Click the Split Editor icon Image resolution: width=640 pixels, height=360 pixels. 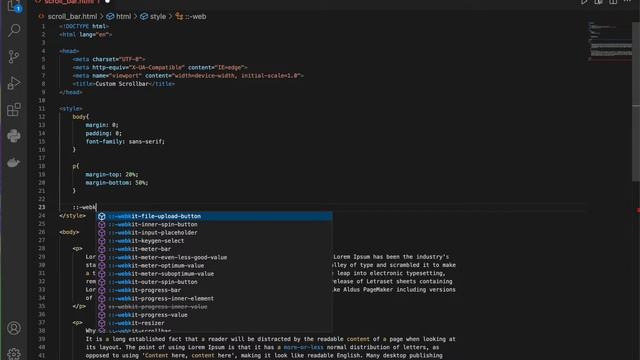[x=613, y=2]
